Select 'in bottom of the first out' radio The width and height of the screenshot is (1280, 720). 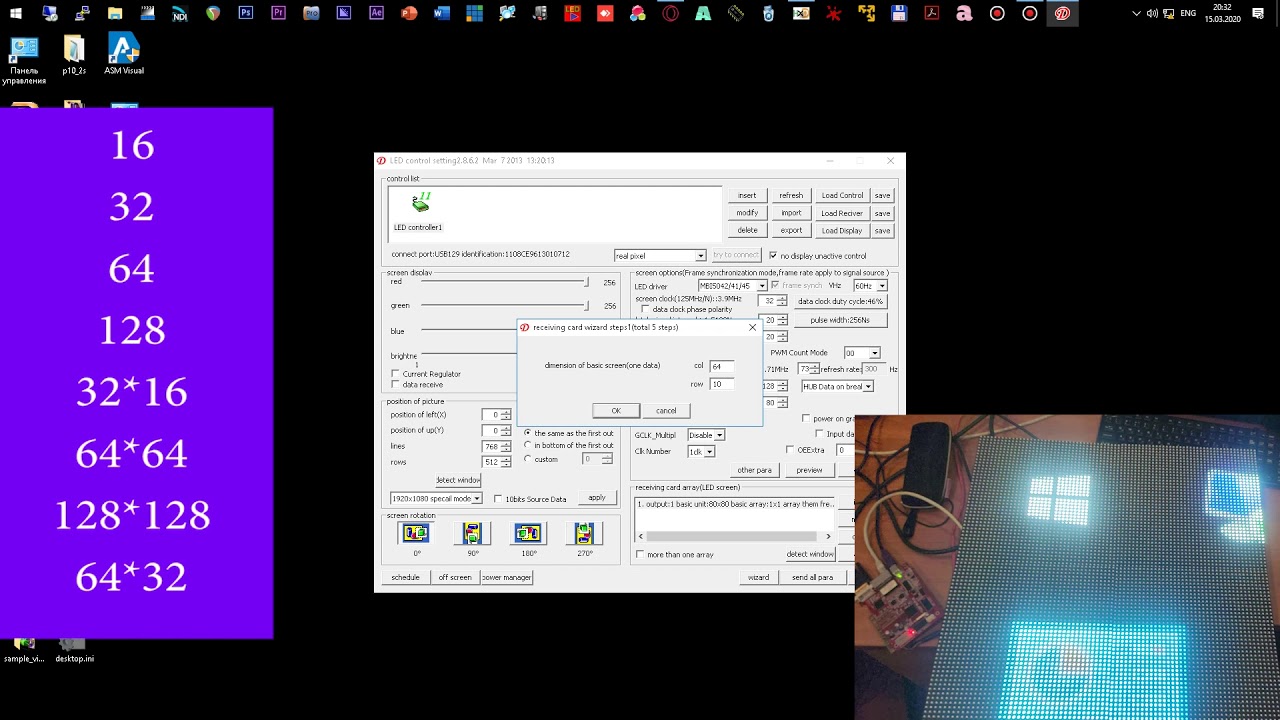click(x=528, y=446)
